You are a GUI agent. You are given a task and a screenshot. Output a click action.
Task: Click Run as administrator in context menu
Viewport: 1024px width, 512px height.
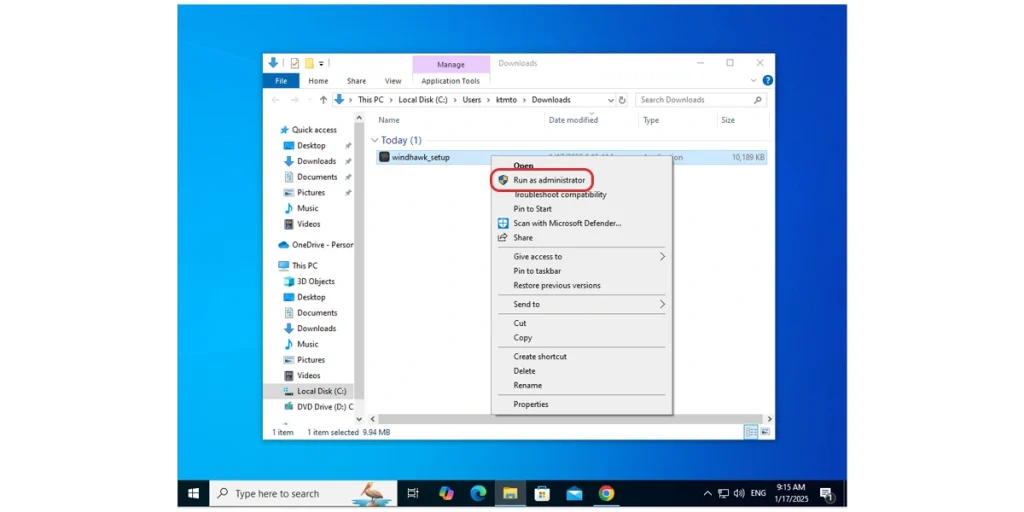click(548, 180)
